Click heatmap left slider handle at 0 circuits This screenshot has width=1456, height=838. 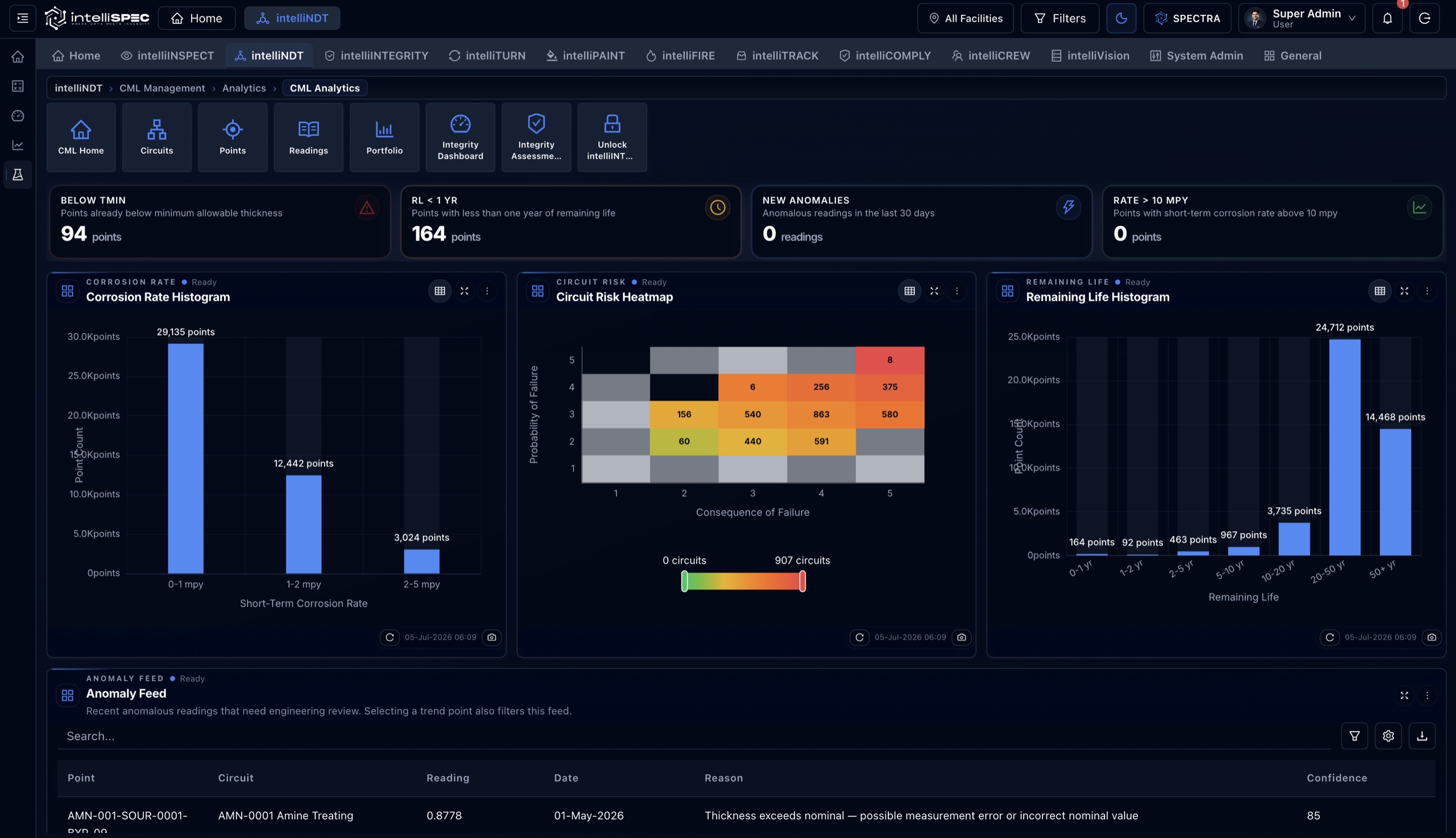coord(684,581)
